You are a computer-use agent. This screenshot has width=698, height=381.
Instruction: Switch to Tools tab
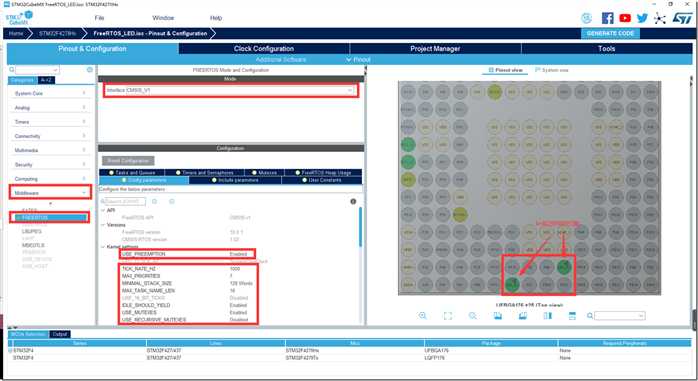(606, 49)
